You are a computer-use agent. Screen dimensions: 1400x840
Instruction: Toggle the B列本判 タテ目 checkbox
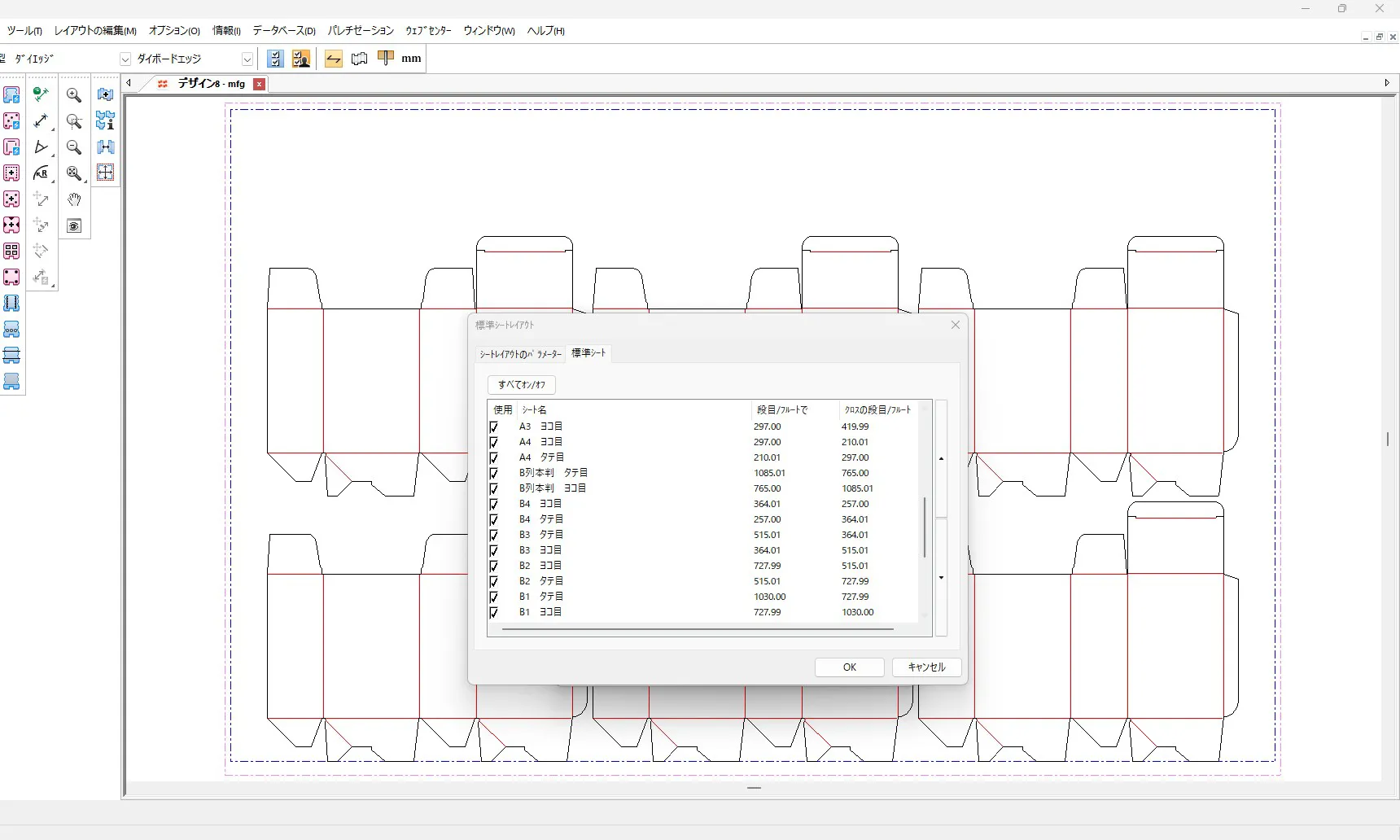[x=494, y=473]
